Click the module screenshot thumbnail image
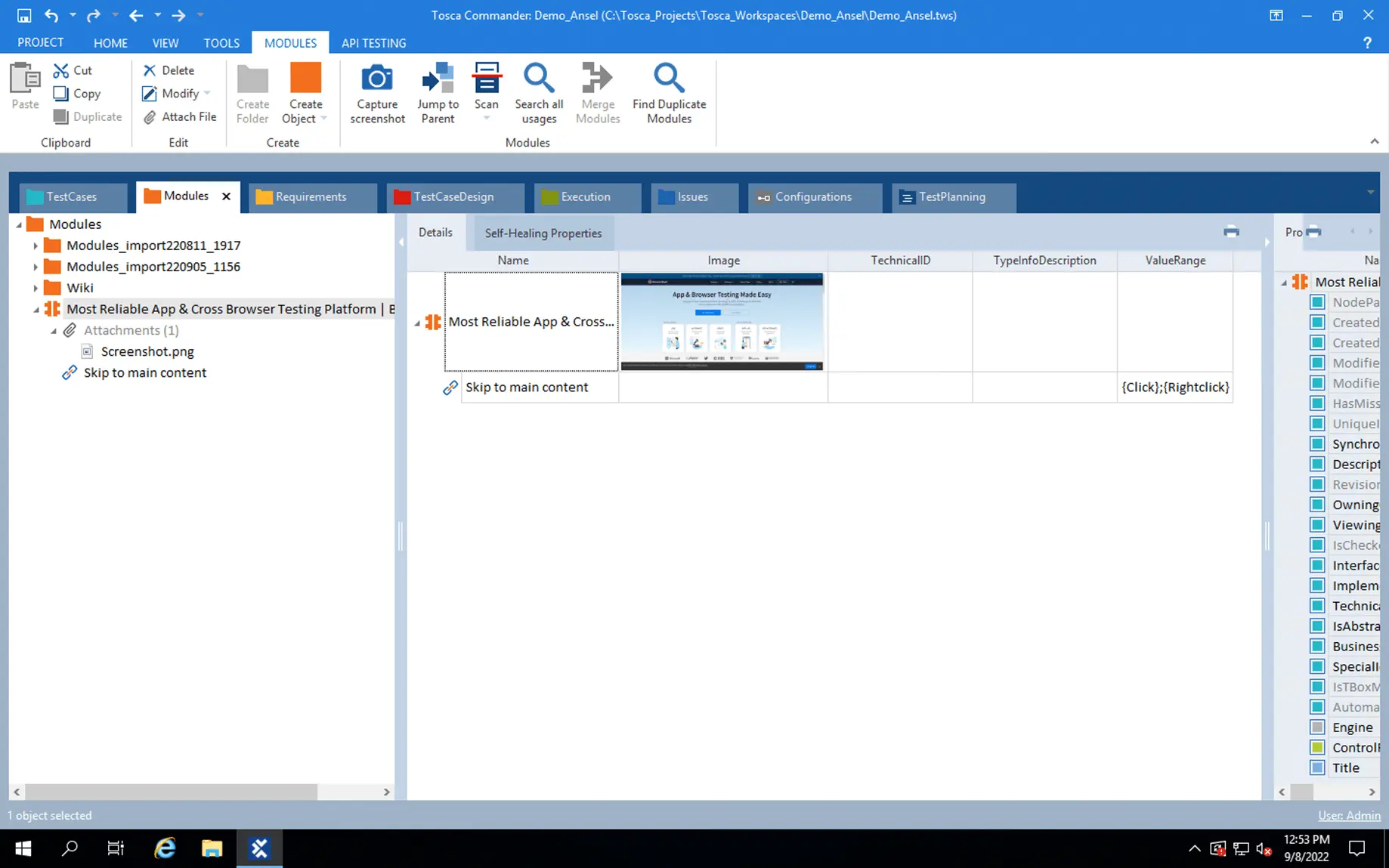This screenshot has height=868, width=1389. pos(722,322)
